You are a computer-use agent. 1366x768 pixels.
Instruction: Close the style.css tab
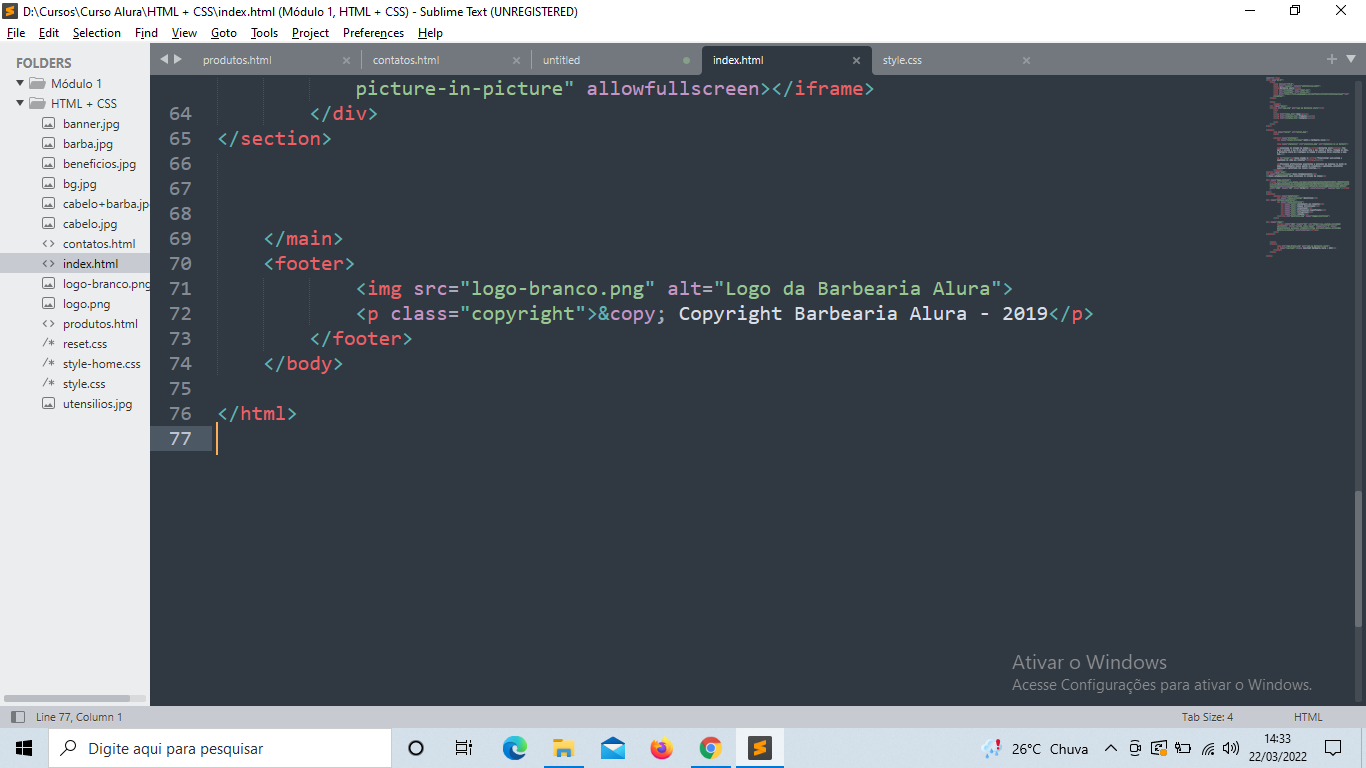(x=1026, y=60)
